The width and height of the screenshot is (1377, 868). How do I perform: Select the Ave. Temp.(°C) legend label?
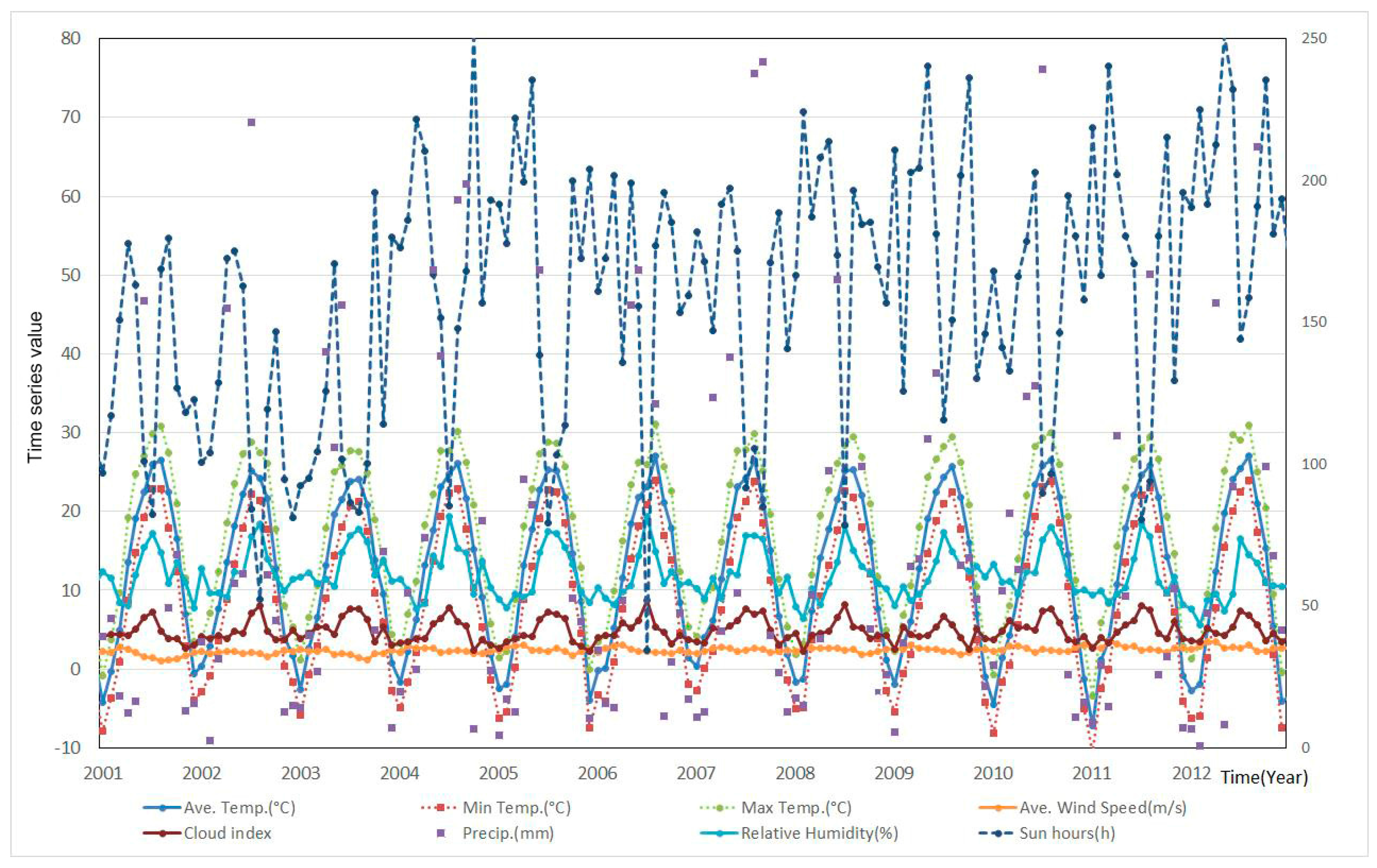click(x=239, y=808)
